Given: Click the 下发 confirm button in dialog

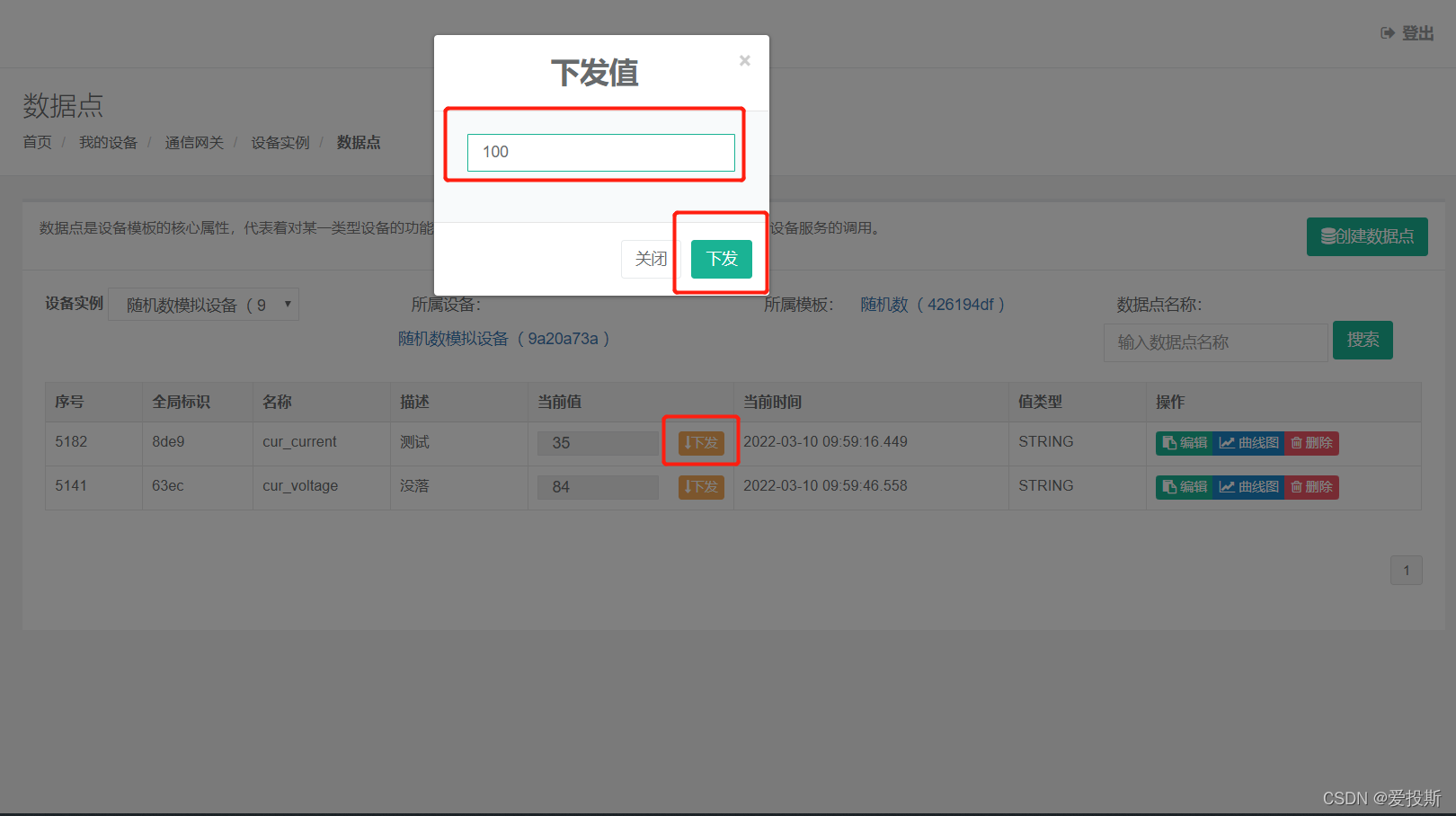Looking at the screenshot, I should pyautogui.click(x=721, y=259).
